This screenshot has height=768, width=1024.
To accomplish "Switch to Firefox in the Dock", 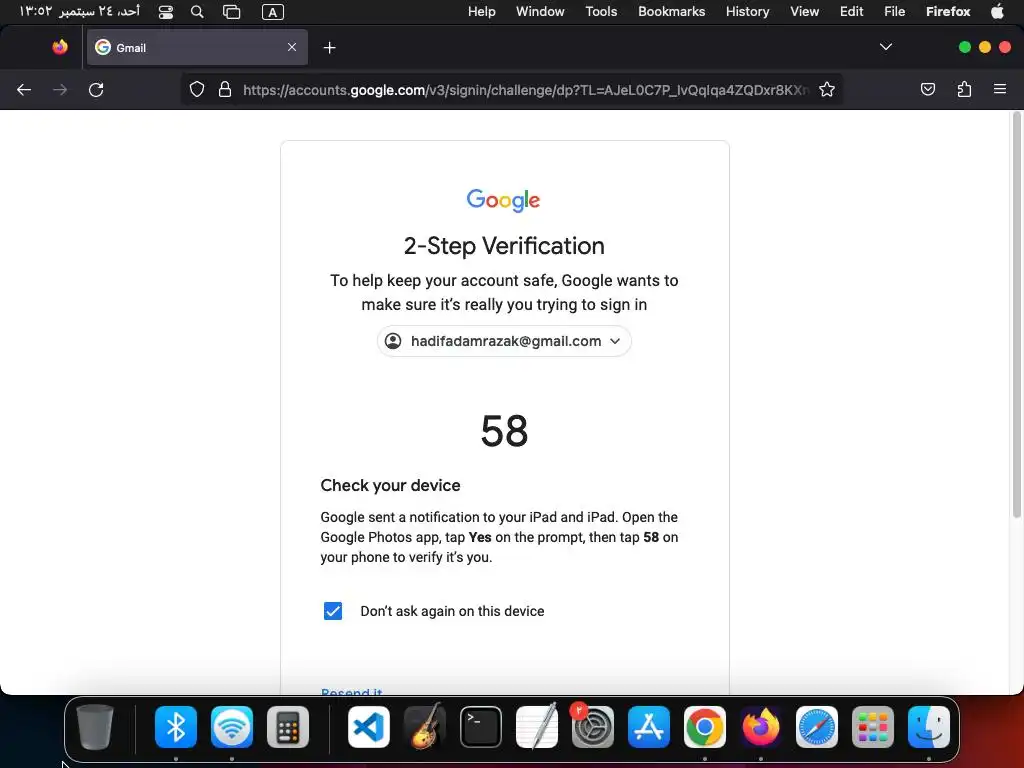I will tap(761, 727).
